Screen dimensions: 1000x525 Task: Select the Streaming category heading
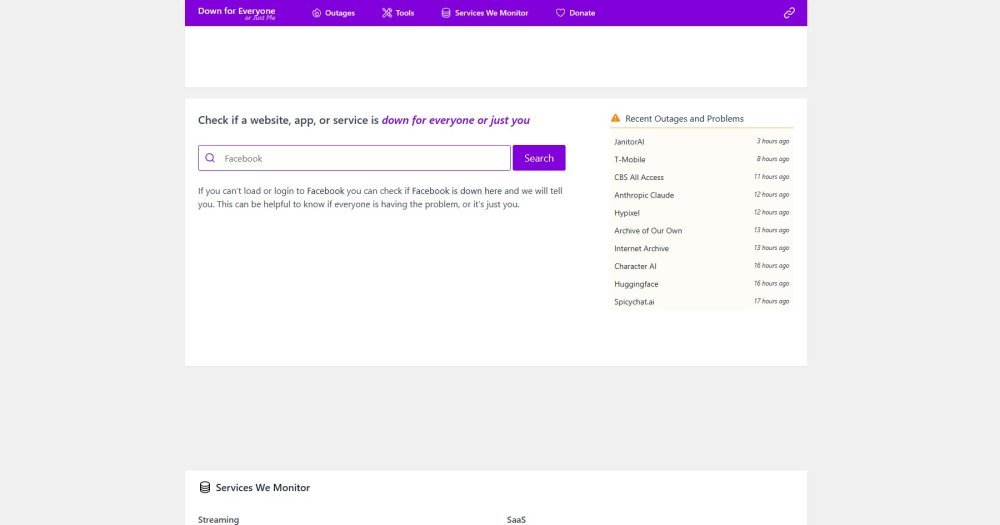(x=218, y=520)
